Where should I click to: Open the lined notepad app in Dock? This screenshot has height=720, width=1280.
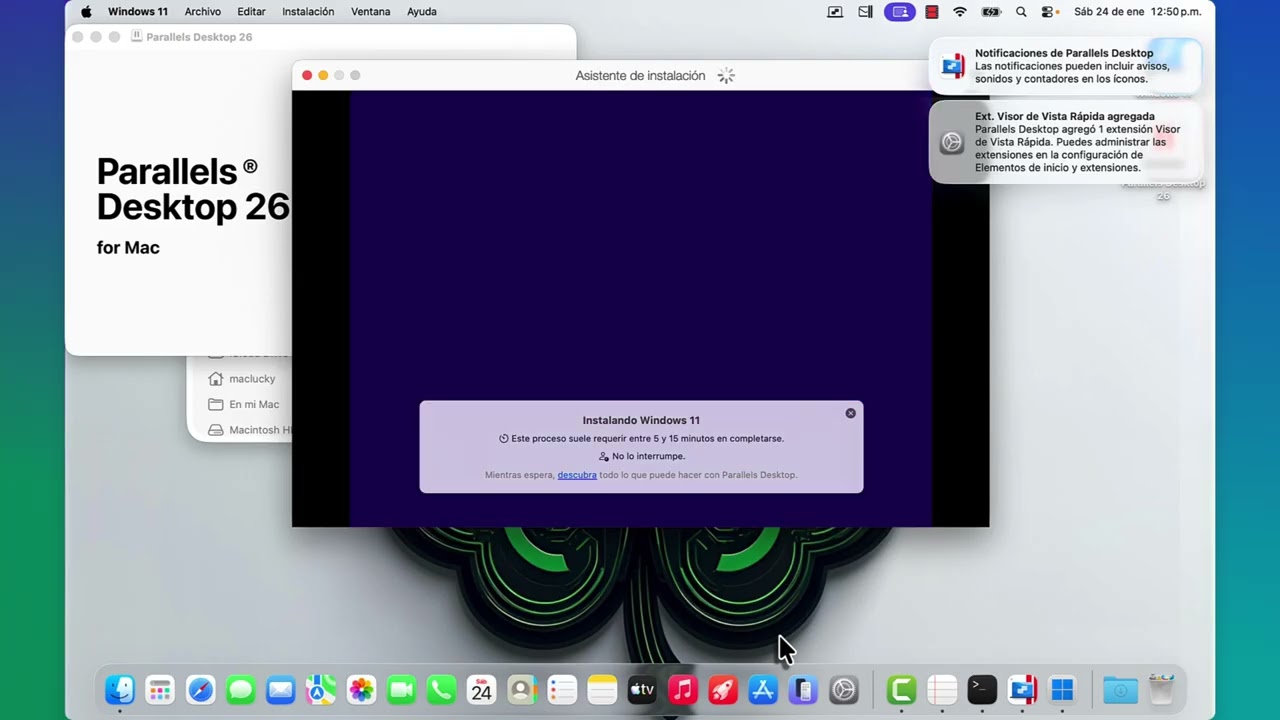tap(941, 690)
